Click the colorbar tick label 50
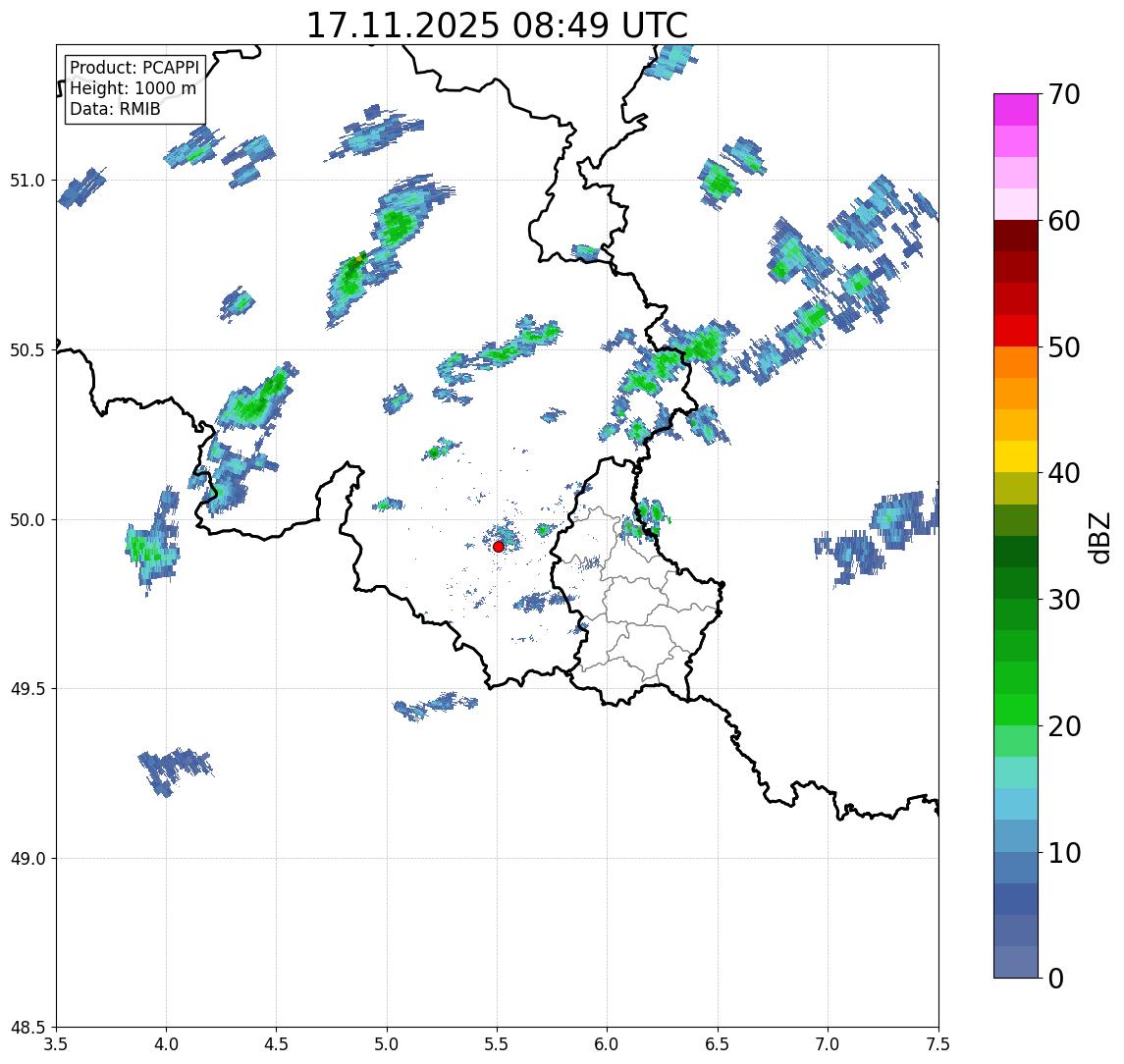Screen dimensions: 1124x1064 [x=1064, y=347]
